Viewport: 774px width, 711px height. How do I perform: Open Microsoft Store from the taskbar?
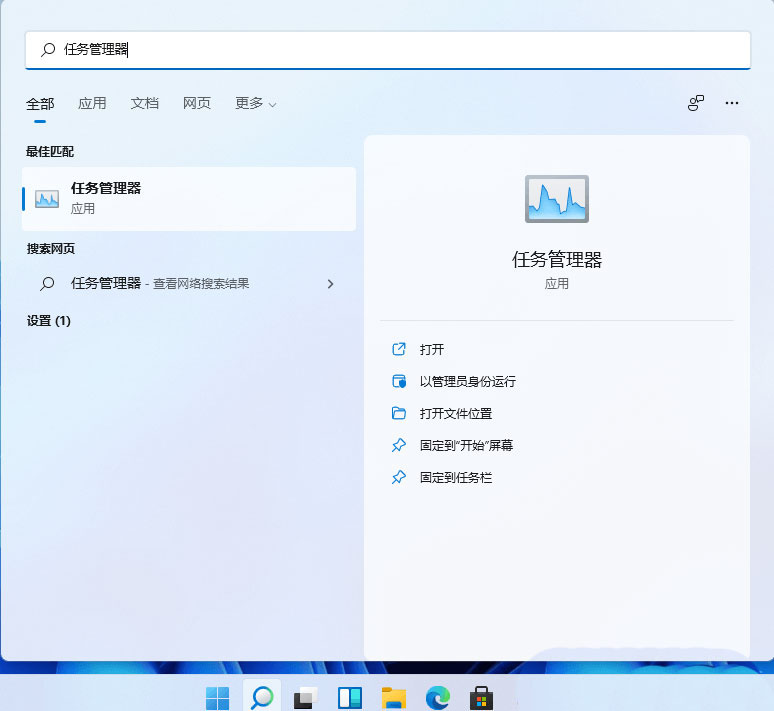tap(481, 698)
